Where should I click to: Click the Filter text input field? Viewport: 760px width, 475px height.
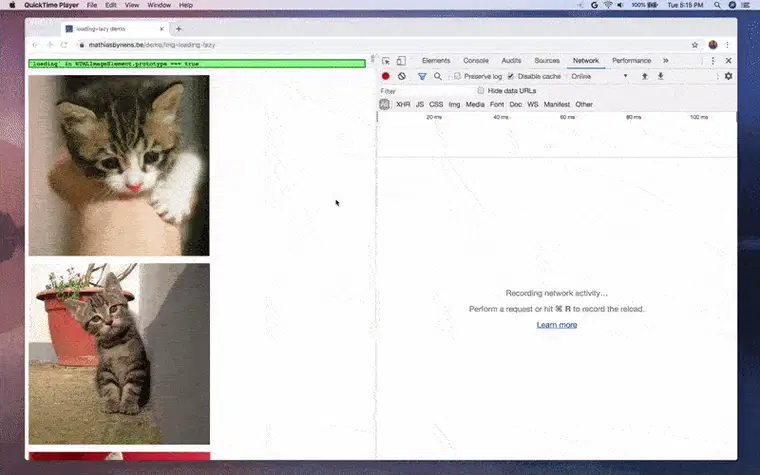[420, 91]
